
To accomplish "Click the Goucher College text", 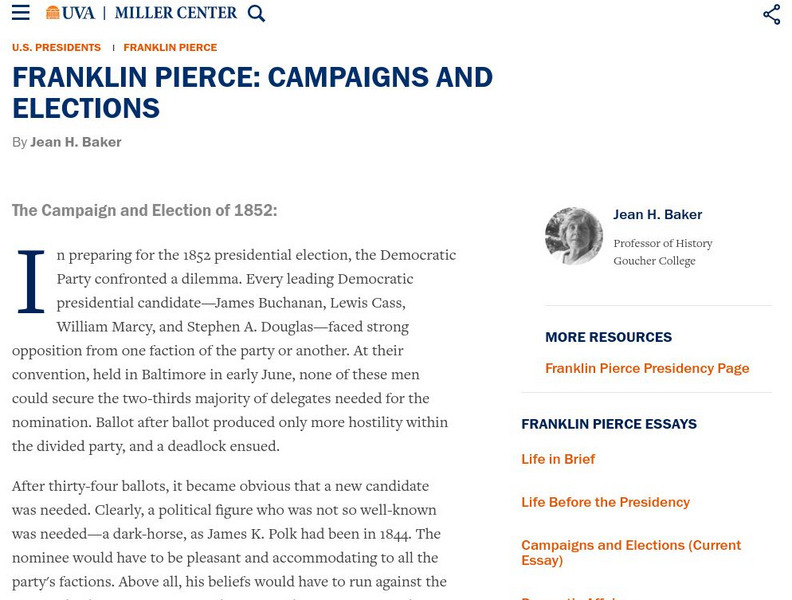I will coord(654,261).
